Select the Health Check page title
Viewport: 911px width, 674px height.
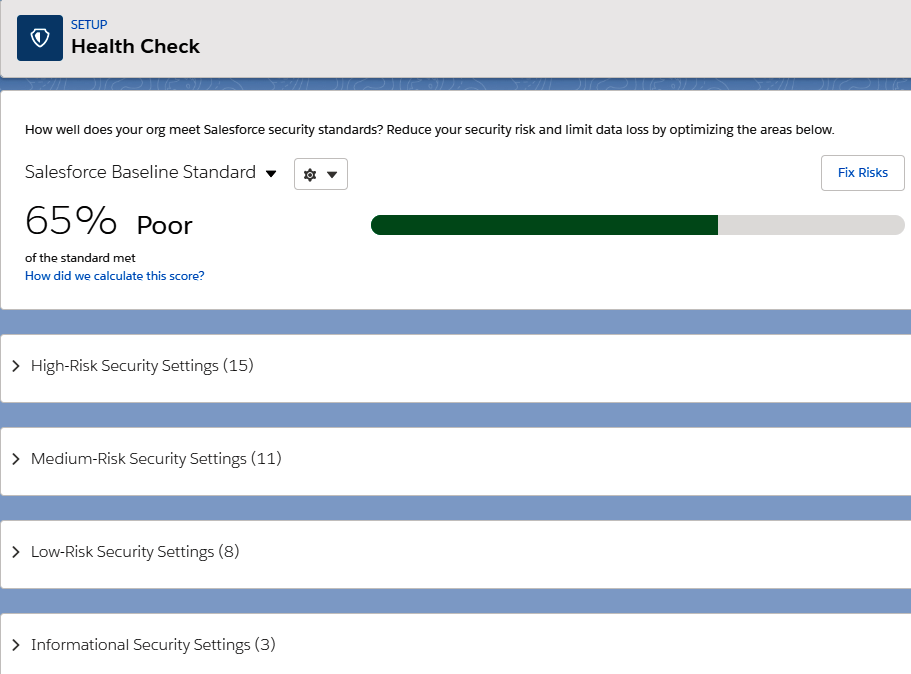pos(135,46)
